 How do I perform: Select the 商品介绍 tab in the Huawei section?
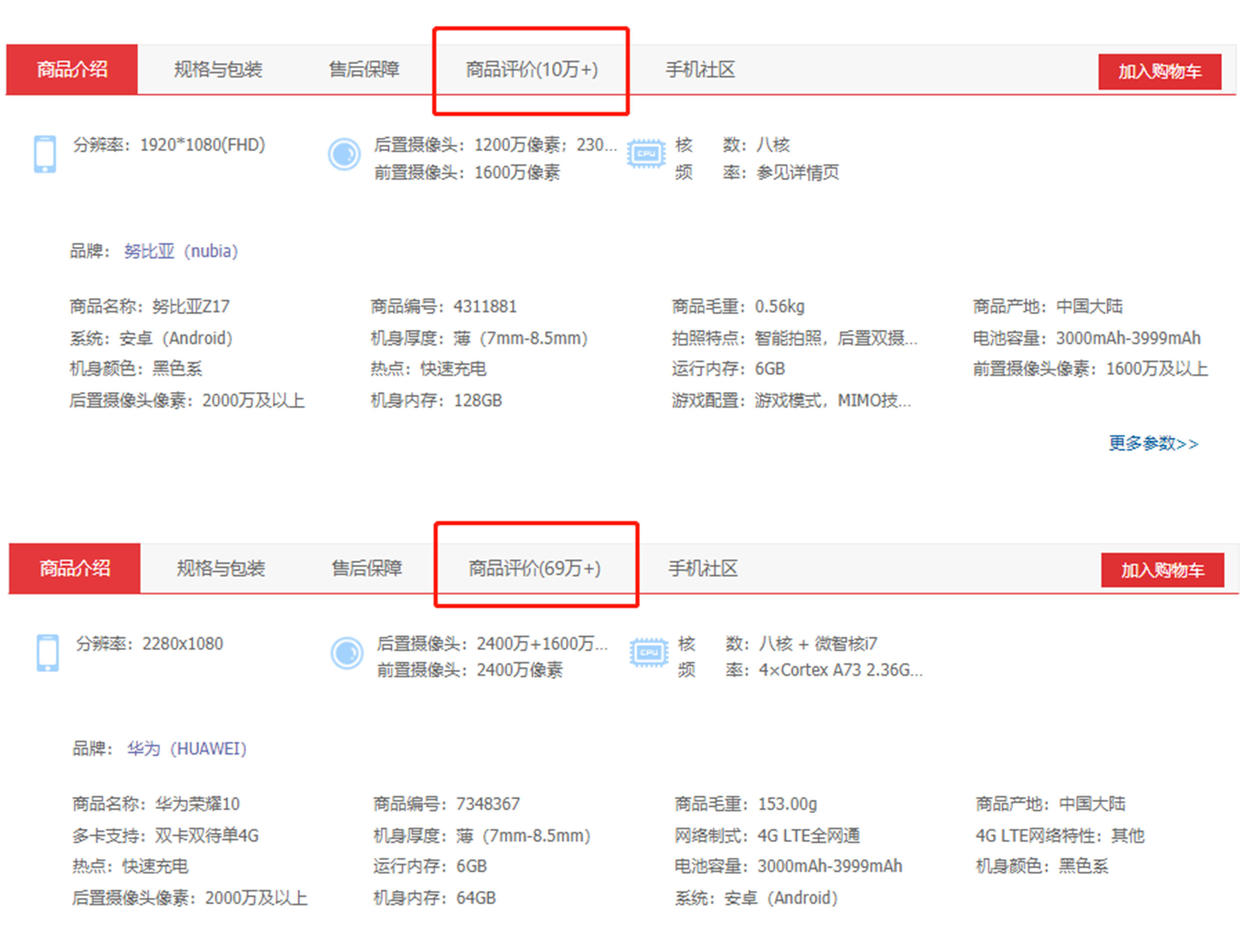pyautogui.click(x=73, y=568)
